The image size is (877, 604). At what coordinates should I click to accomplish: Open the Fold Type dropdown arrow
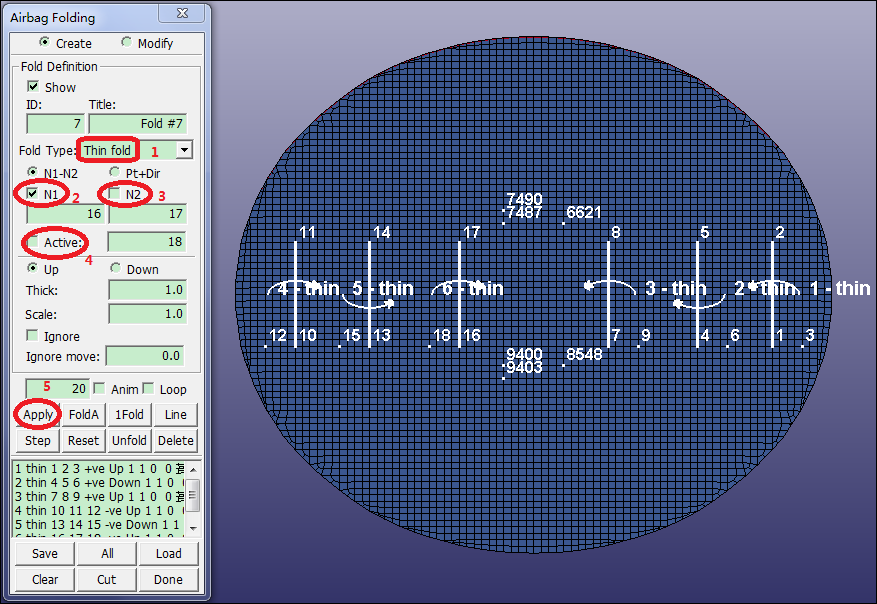pyautogui.click(x=184, y=150)
